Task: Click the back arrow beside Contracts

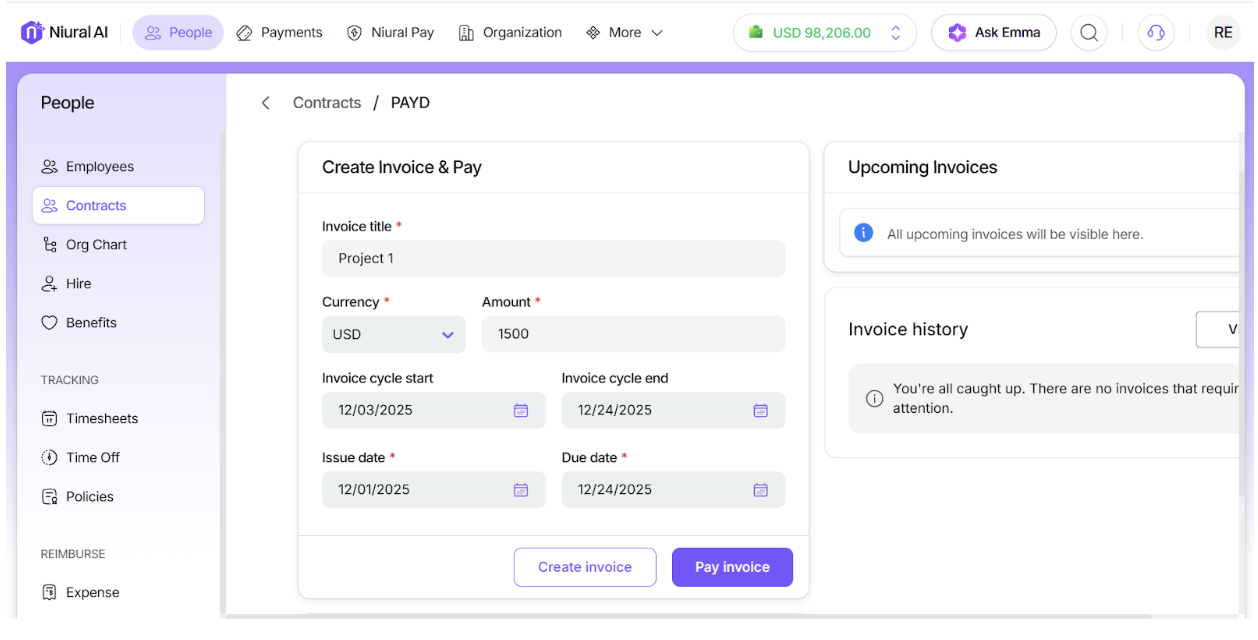Action: click(x=265, y=103)
